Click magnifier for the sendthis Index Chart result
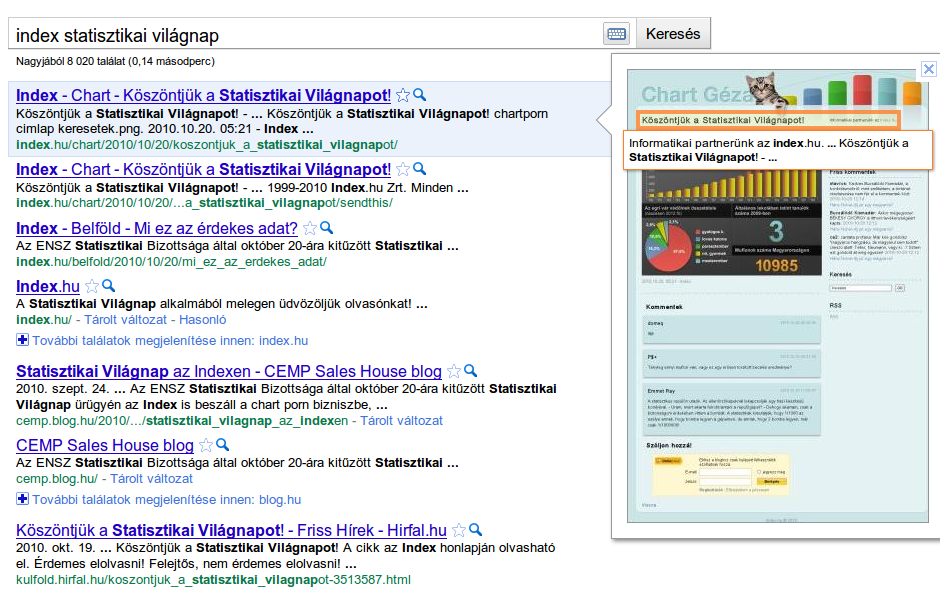This screenshot has width=940, height=597. click(420, 168)
